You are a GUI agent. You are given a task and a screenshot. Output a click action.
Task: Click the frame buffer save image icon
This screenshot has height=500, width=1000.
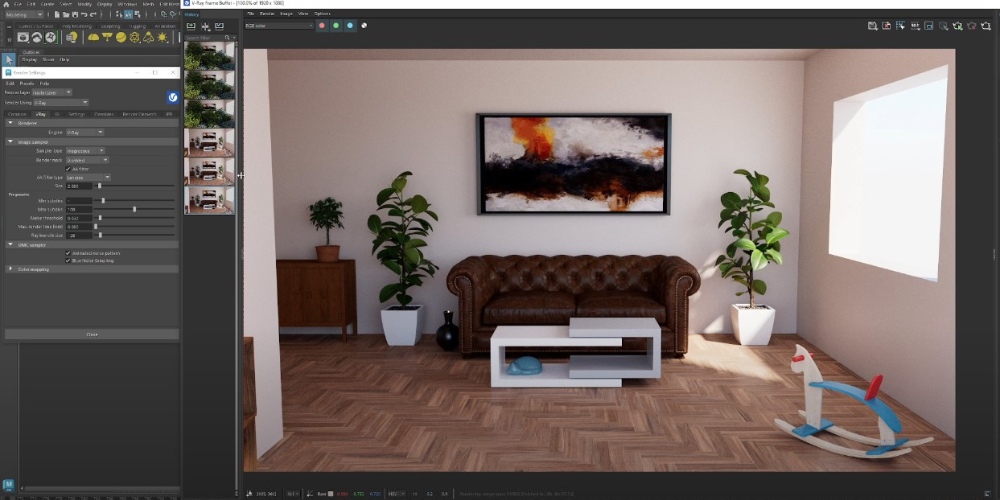(x=872, y=26)
